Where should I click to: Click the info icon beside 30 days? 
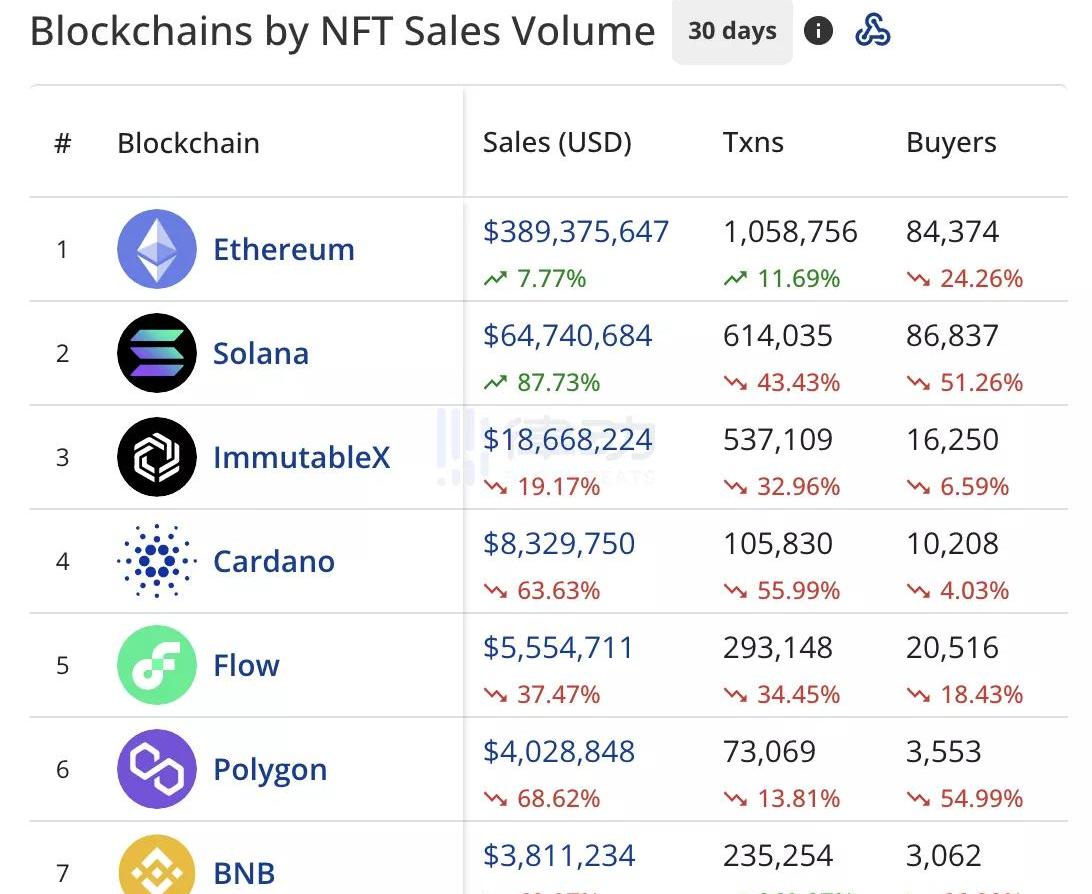click(x=818, y=31)
